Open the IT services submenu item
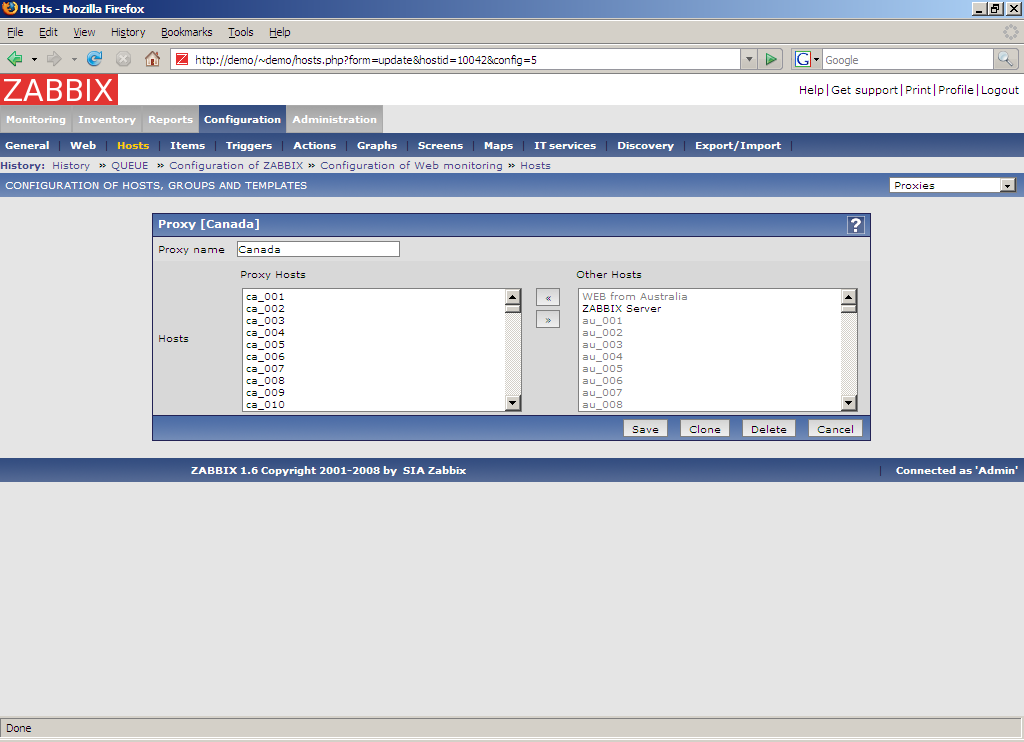 point(565,146)
